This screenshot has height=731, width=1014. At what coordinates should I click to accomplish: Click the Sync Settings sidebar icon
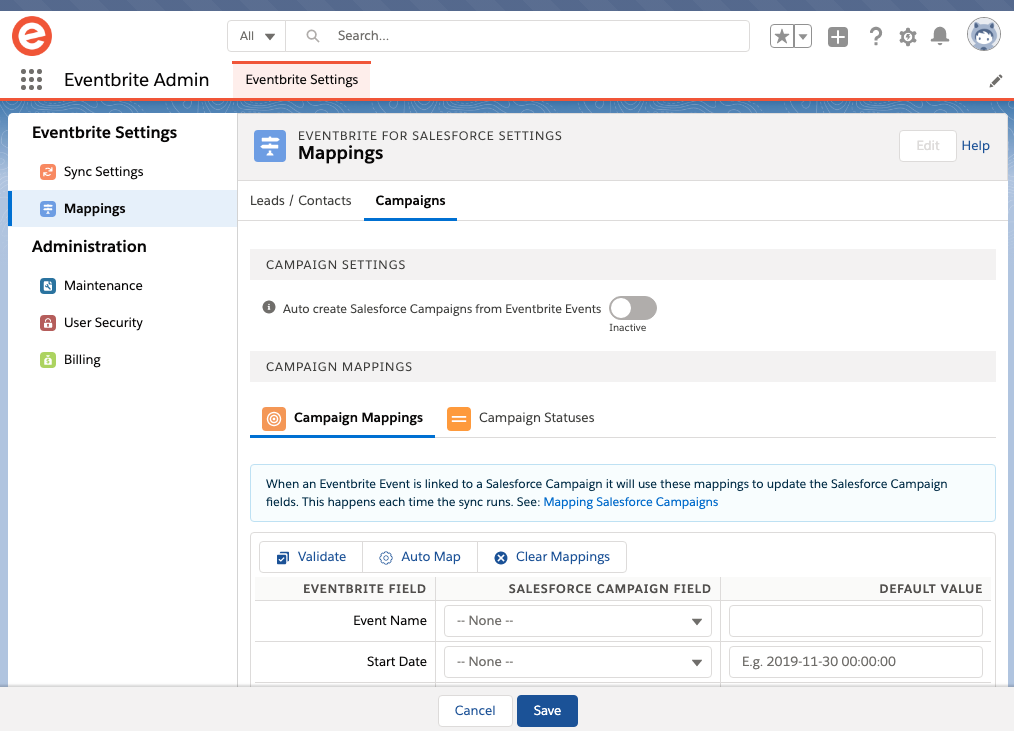pyautogui.click(x=48, y=171)
